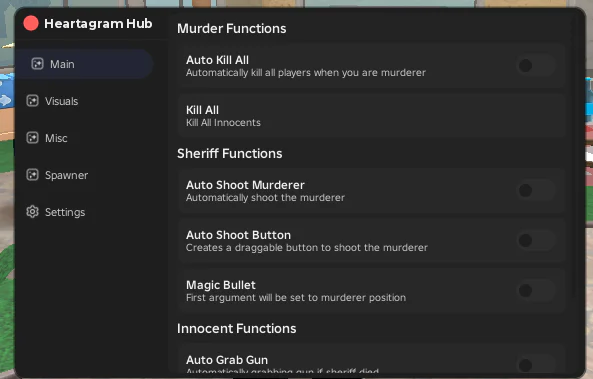The image size is (593, 379).
Task: Select the Spawner tab label
Action: pyautogui.click(x=66, y=176)
